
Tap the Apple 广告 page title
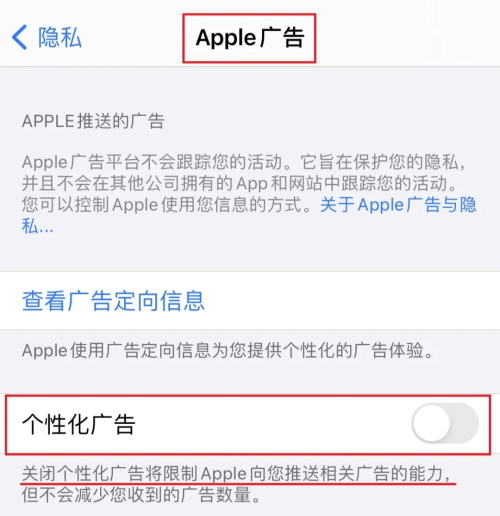tap(249, 38)
